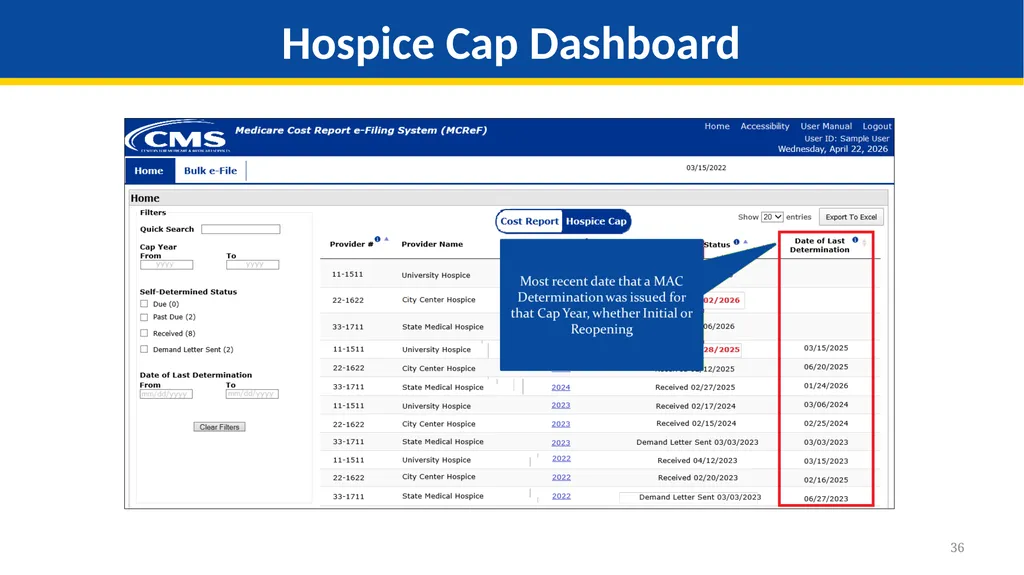Switch to Cost Report toggle
The width and height of the screenshot is (1024, 575).
click(x=529, y=222)
